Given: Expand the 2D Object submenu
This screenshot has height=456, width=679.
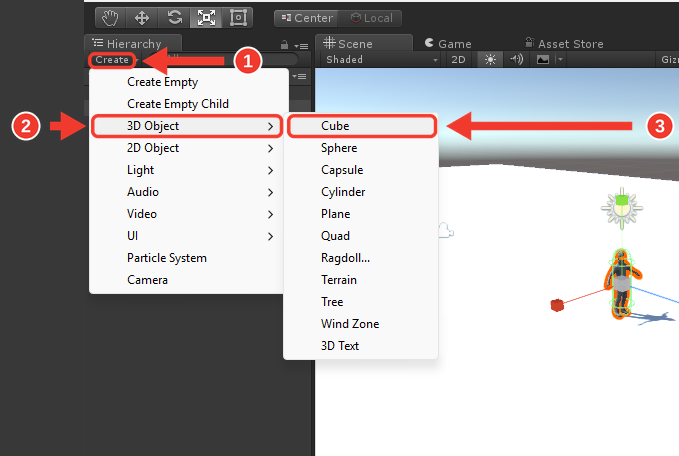Looking at the screenshot, I should [x=188, y=148].
